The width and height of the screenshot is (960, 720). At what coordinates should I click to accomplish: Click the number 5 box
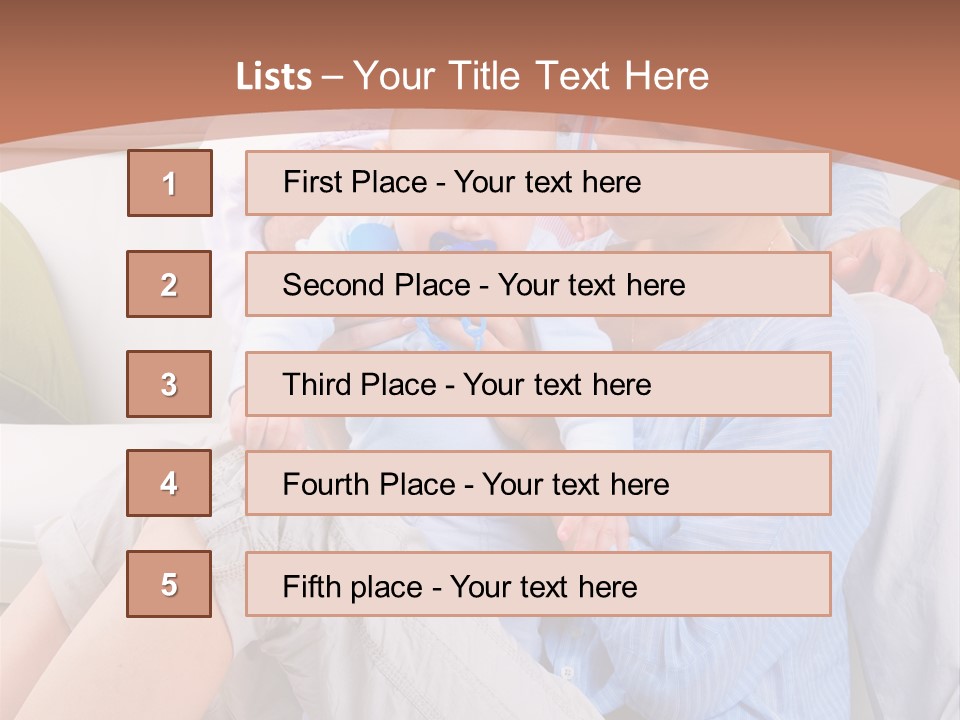(x=169, y=584)
